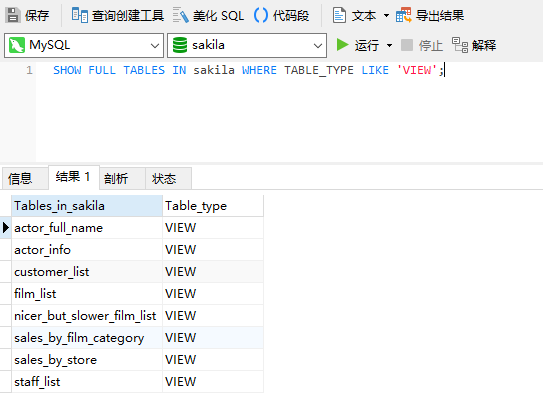This screenshot has width=543, height=398.
Task: Click the Beautify SQL icon
Action: click(x=180, y=15)
